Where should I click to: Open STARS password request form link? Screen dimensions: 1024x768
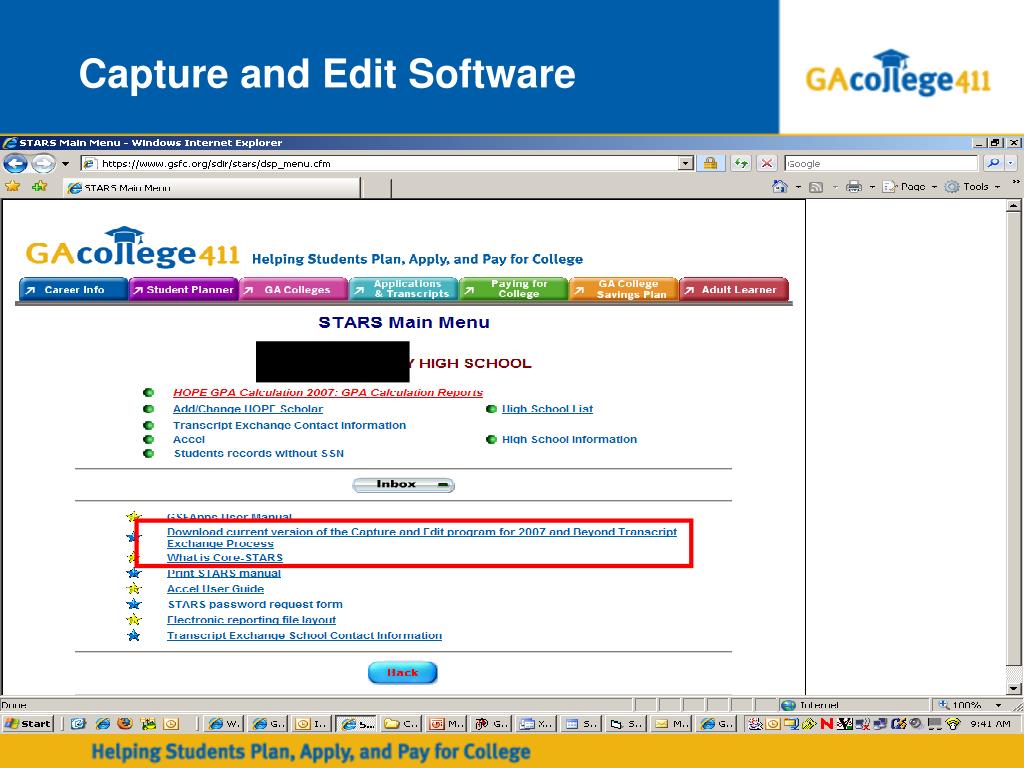pos(255,604)
